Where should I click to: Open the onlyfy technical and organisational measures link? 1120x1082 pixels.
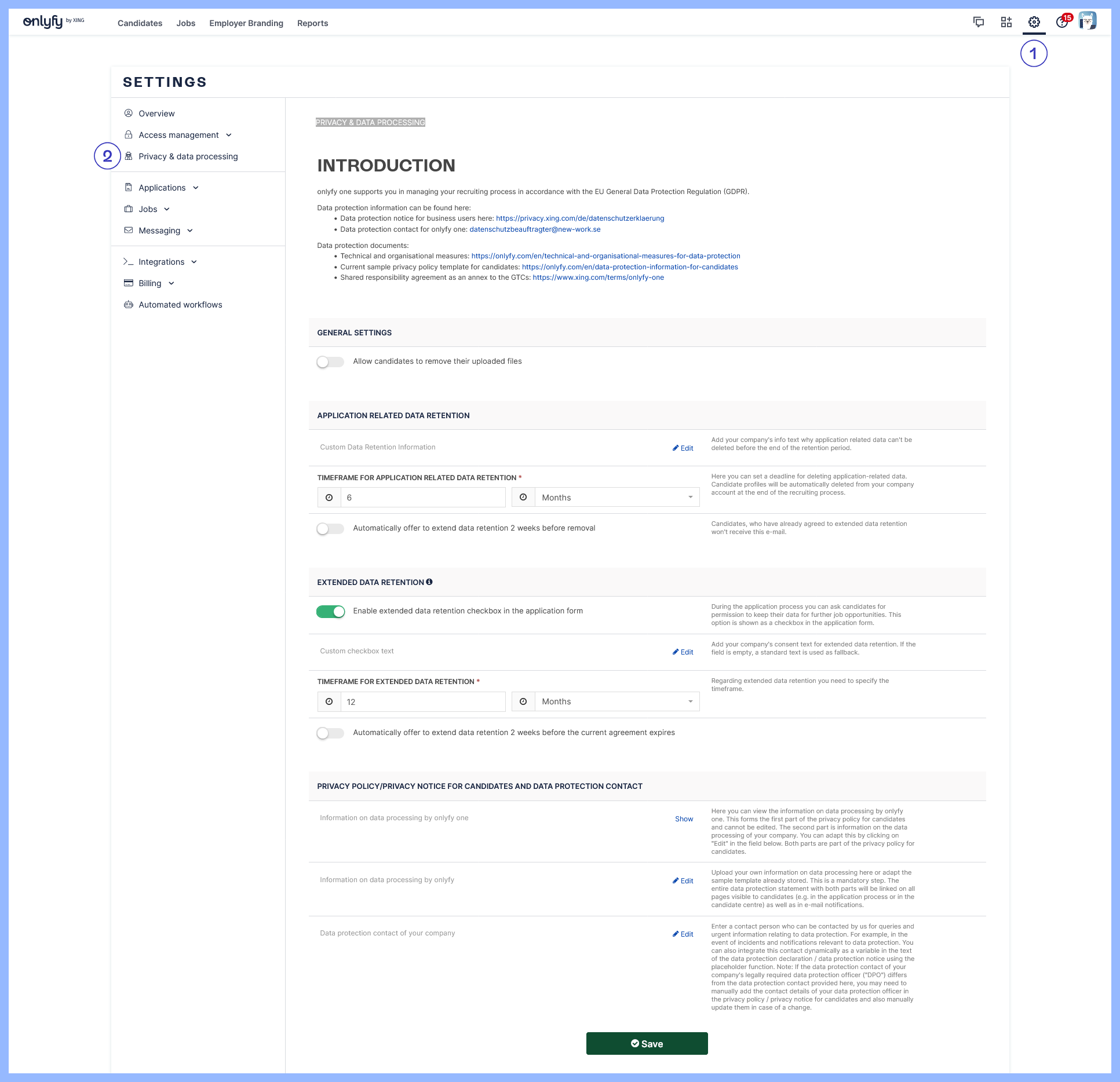605,255
